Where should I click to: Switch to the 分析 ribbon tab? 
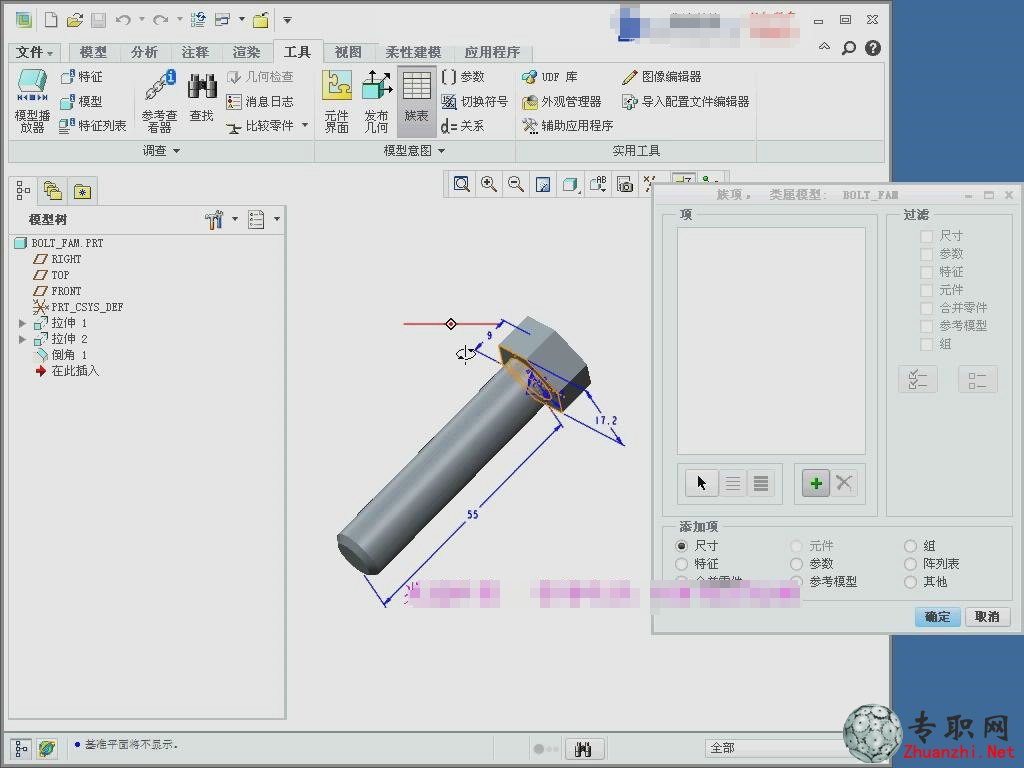pos(144,52)
